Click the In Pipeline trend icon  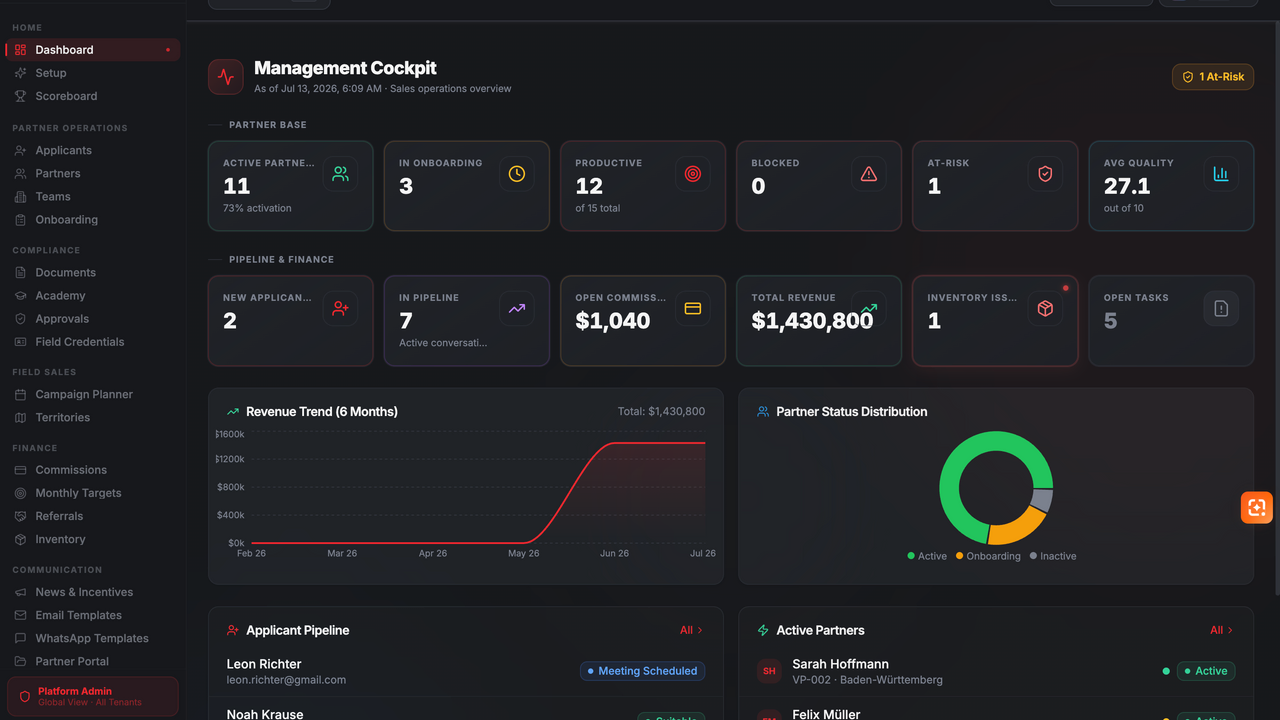coord(517,309)
